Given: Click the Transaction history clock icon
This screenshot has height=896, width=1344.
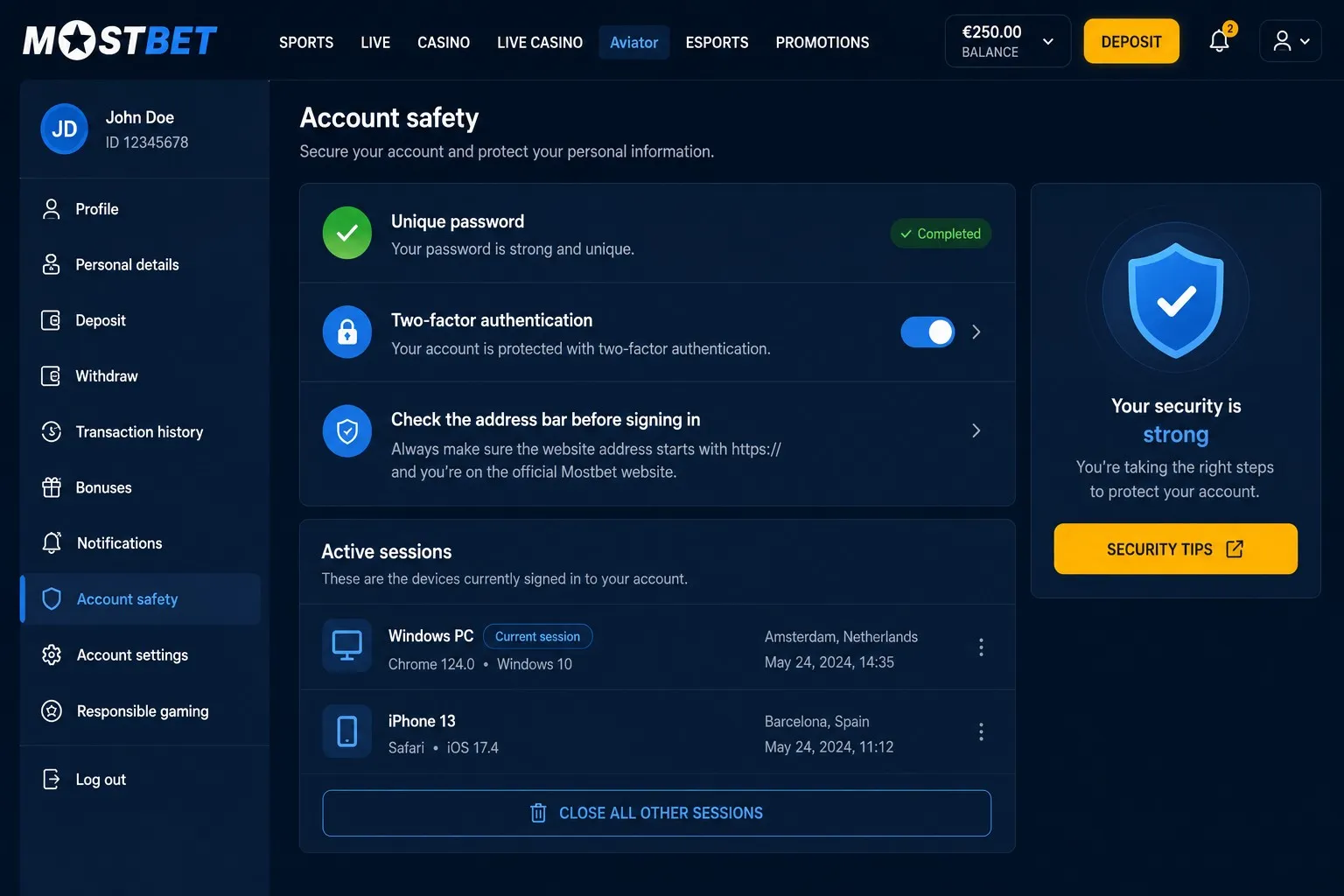Looking at the screenshot, I should [52, 431].
